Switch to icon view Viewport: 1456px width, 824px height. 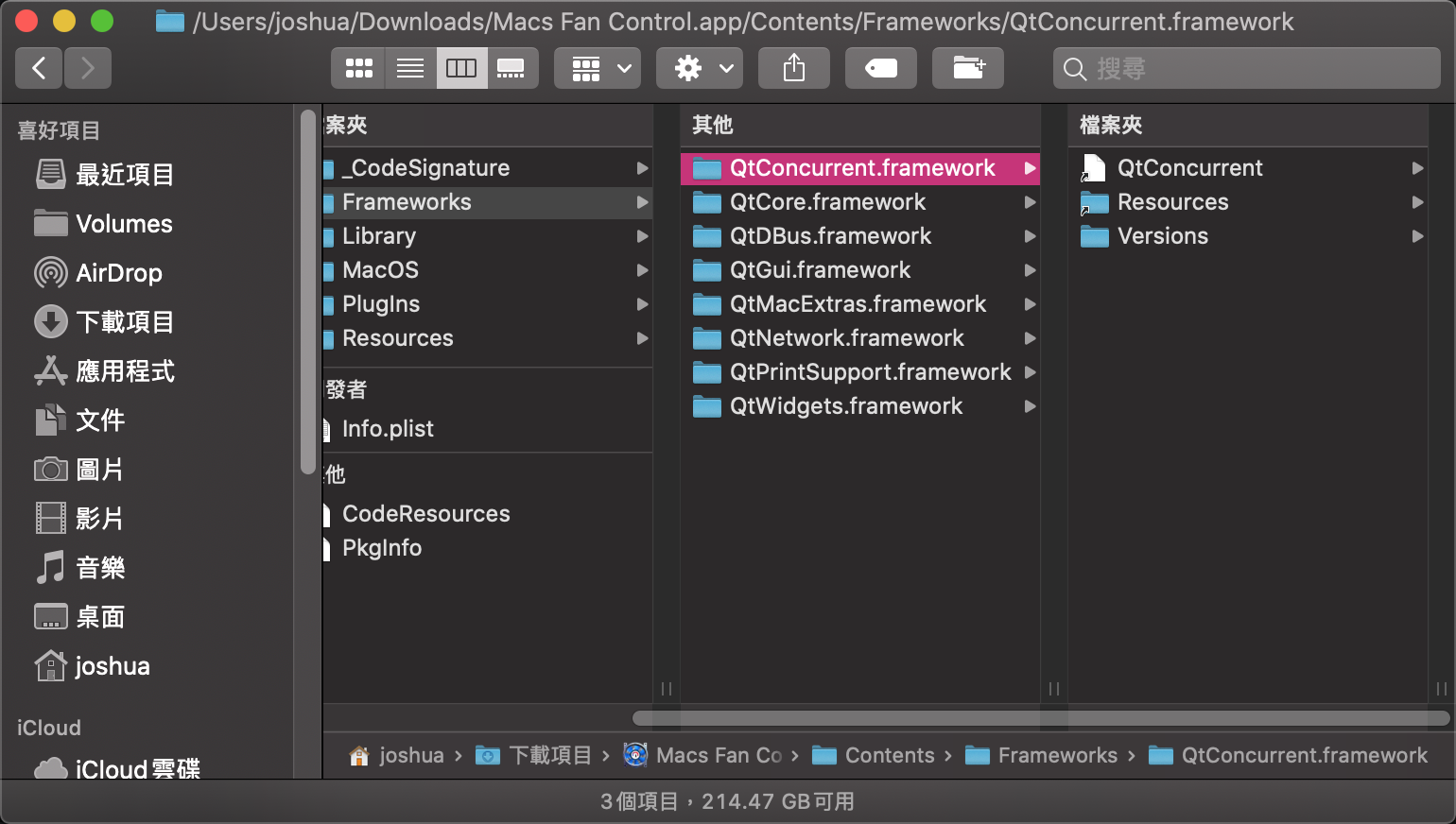[x=358, y=68]
